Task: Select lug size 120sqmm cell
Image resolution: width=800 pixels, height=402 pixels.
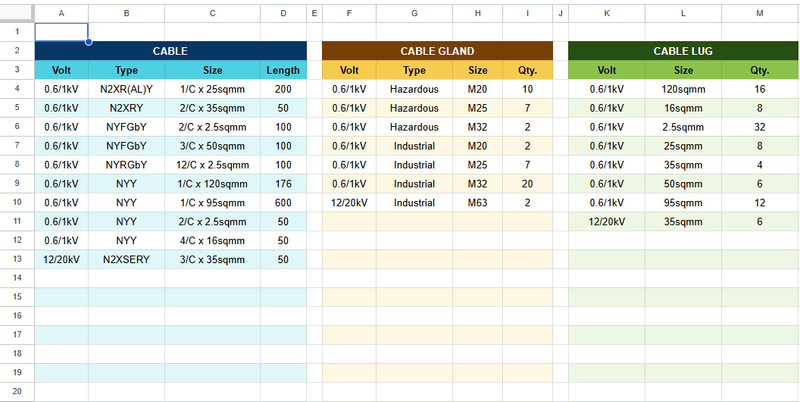Action: point(683,89)
